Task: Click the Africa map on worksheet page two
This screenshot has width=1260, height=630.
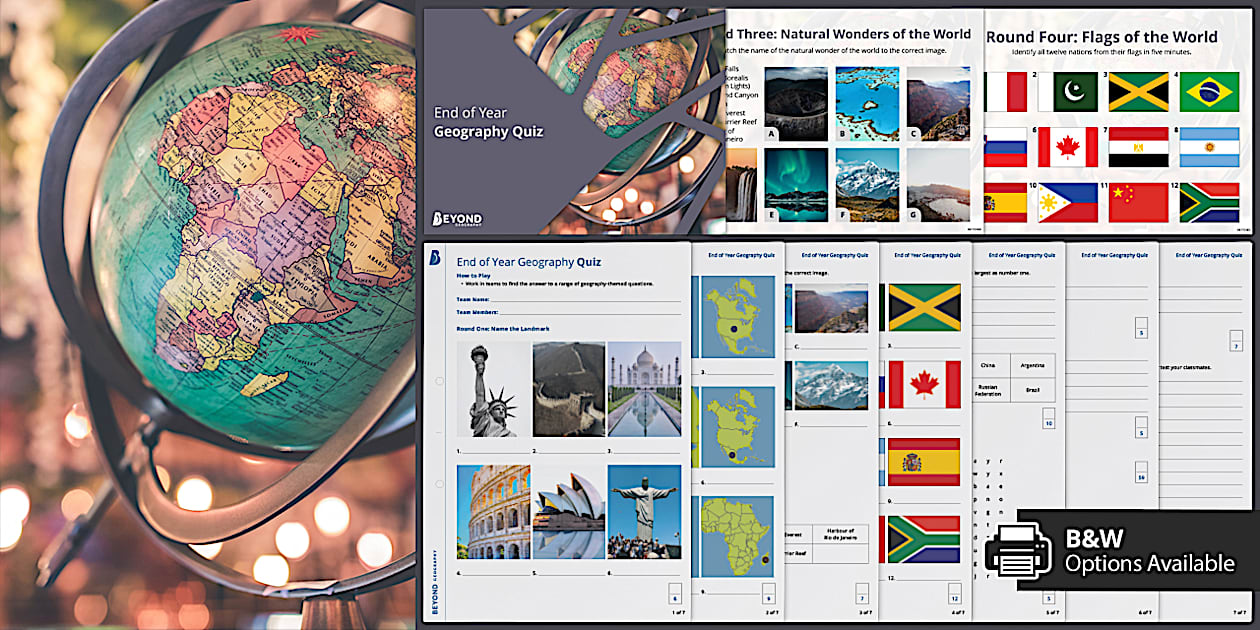Action: pos(737,536)
